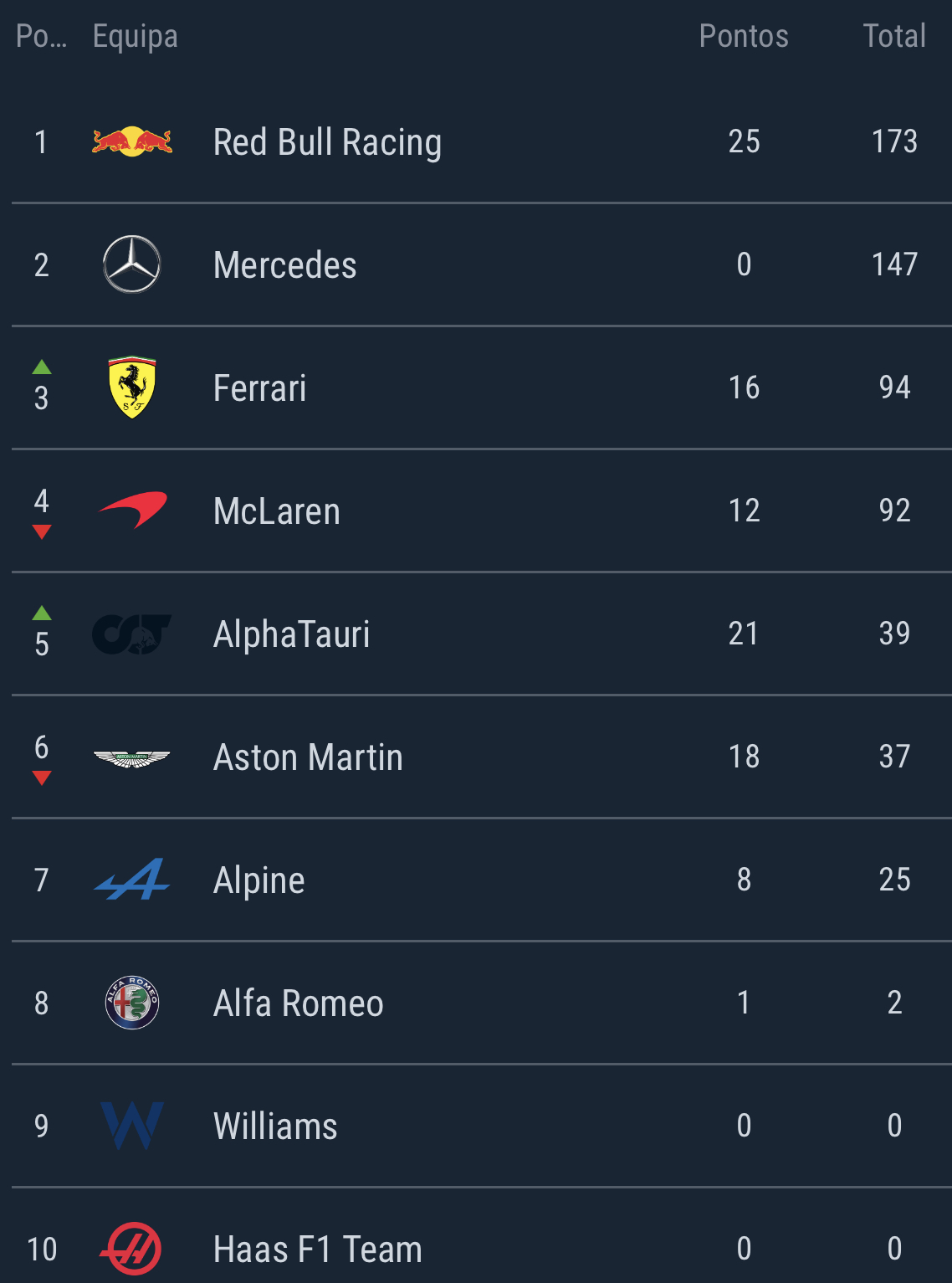Sort by the Total column header

tap(894, 36)
